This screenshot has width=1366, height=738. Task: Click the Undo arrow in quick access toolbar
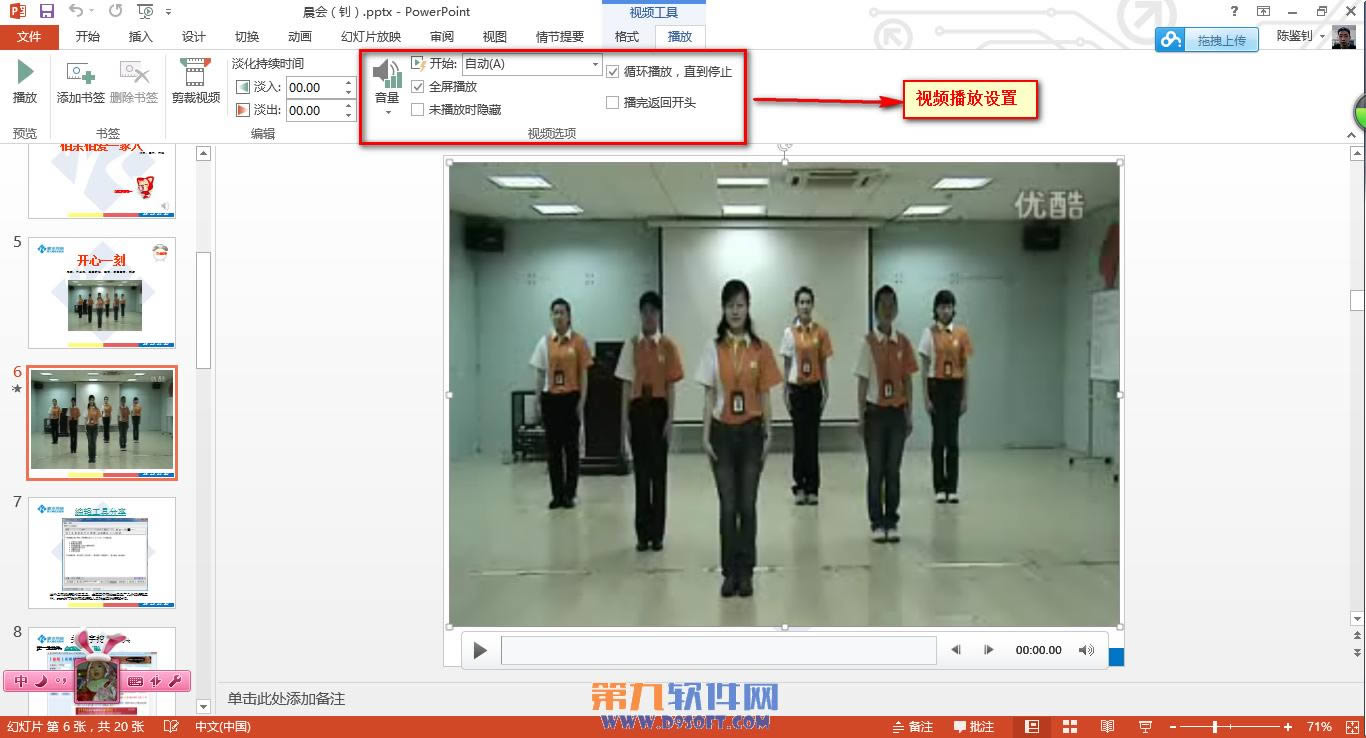click(78, 11)
